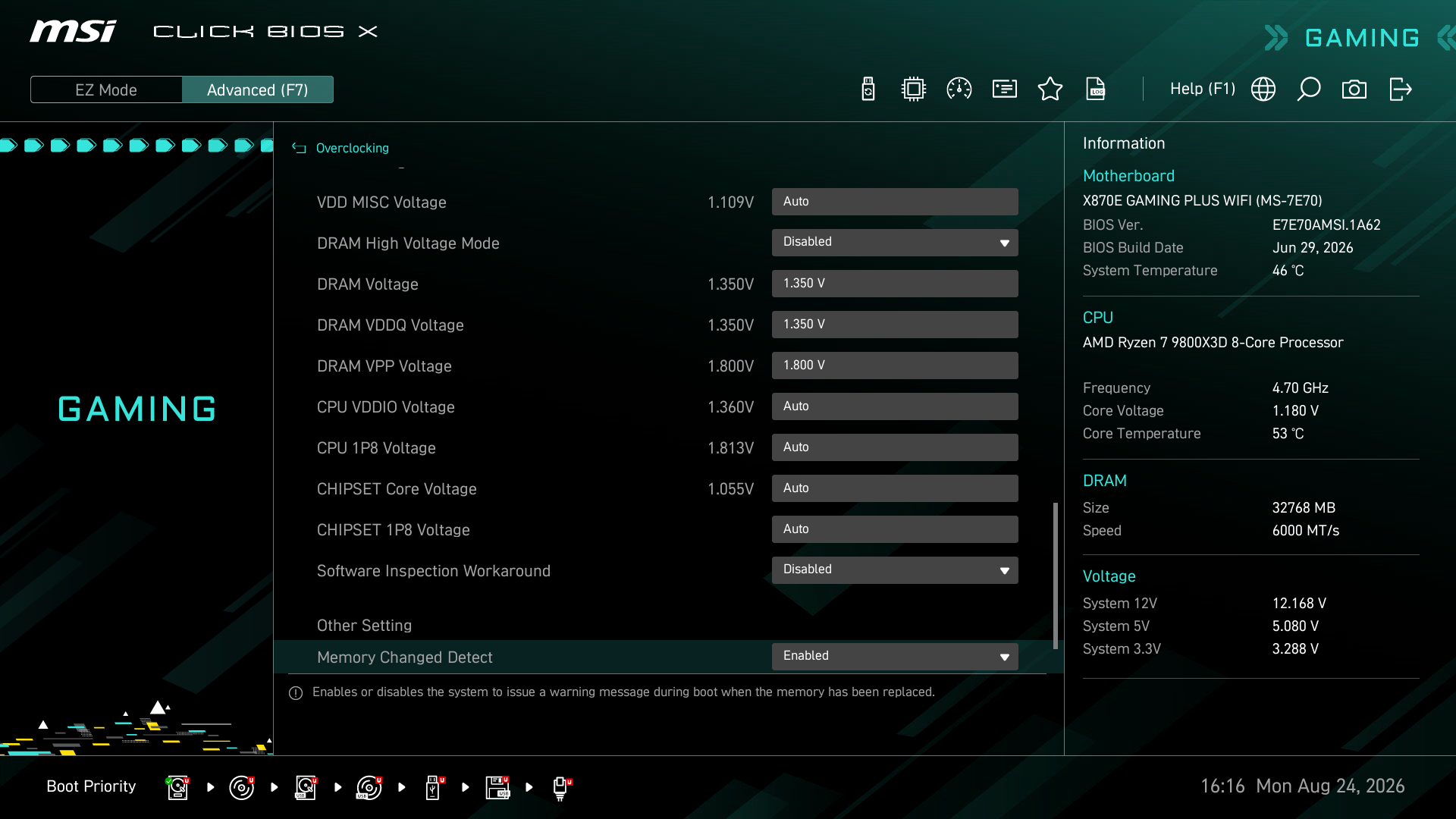Viewport: 1456px width, 819px height.
Task: Click the CPU 1P8 Voltage Auto field
Action: tap(895, 447)
